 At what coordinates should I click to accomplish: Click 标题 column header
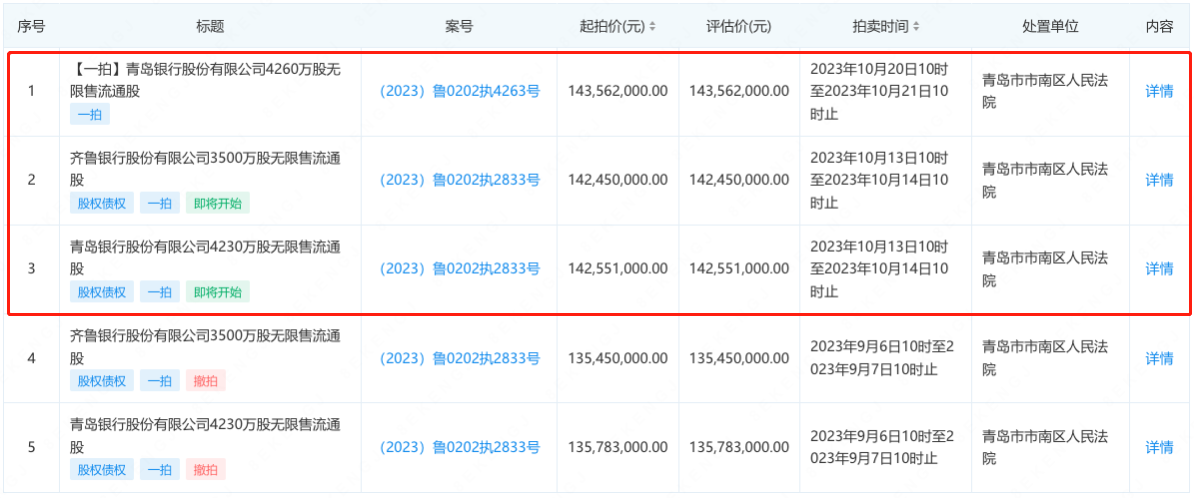[x=209, y=27]
